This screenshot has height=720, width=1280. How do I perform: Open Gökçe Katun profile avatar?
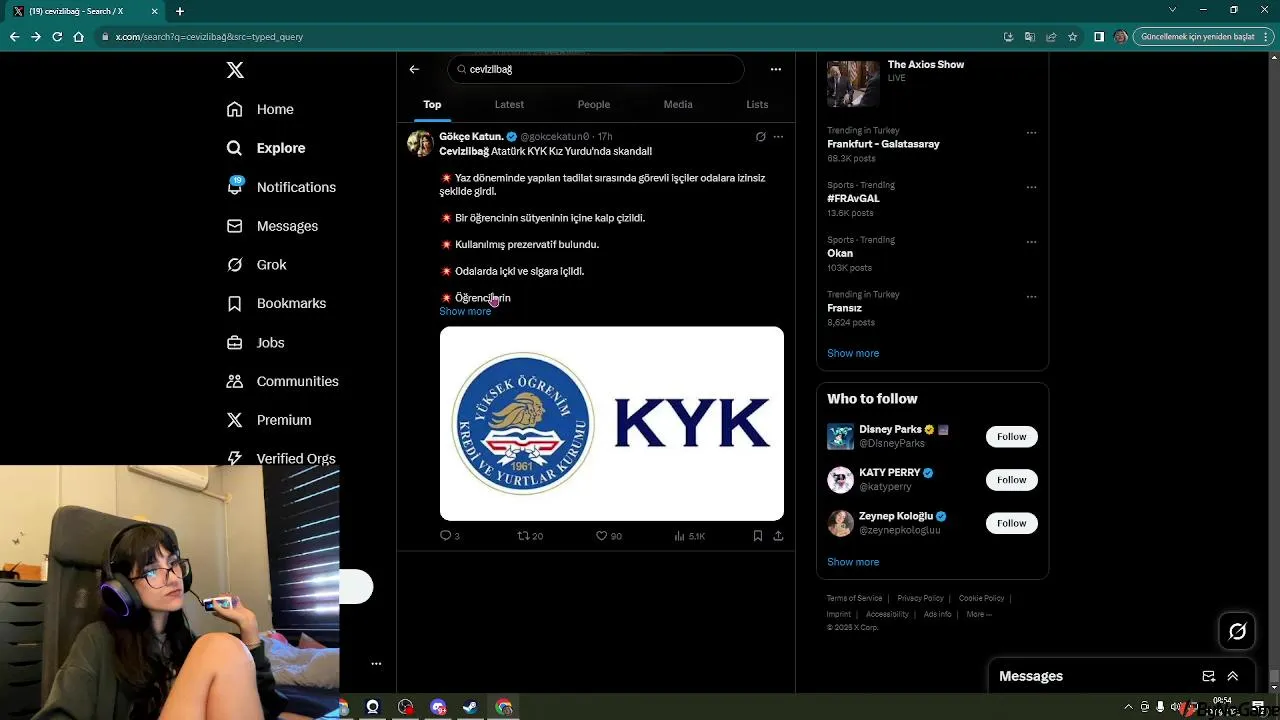click(420, 143)
